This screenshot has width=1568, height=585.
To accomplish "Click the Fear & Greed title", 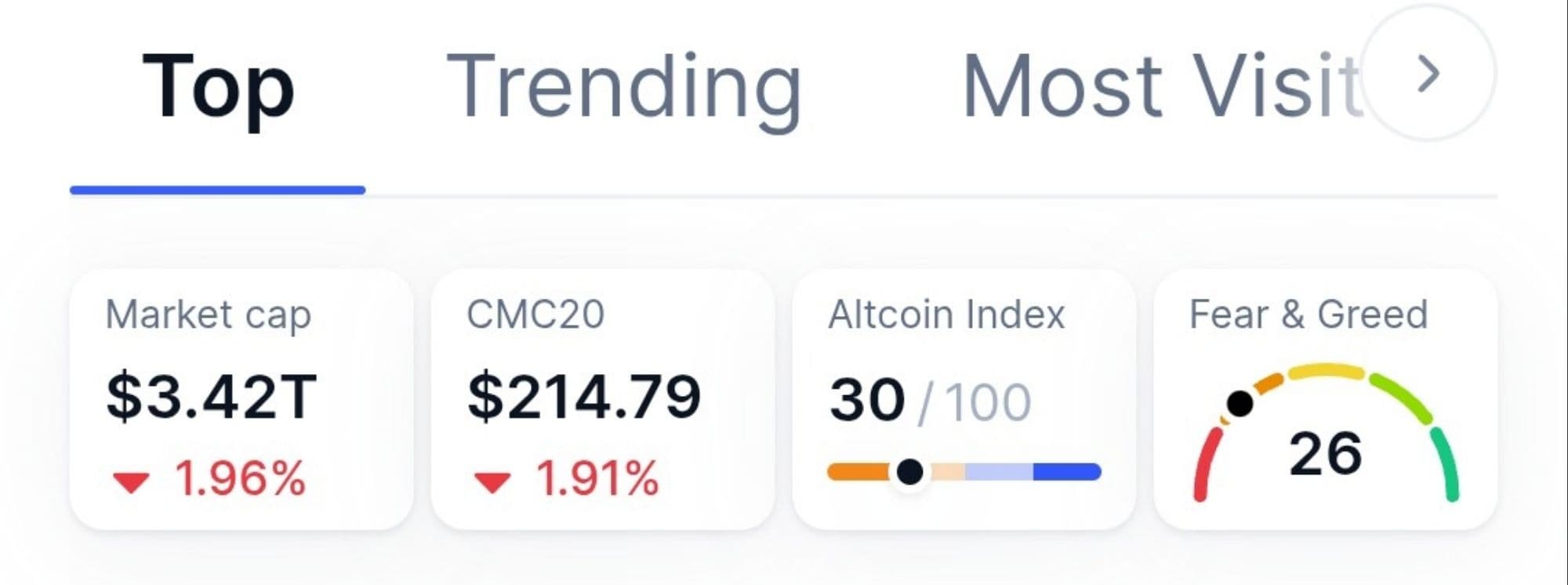I will coord(1308,315).
